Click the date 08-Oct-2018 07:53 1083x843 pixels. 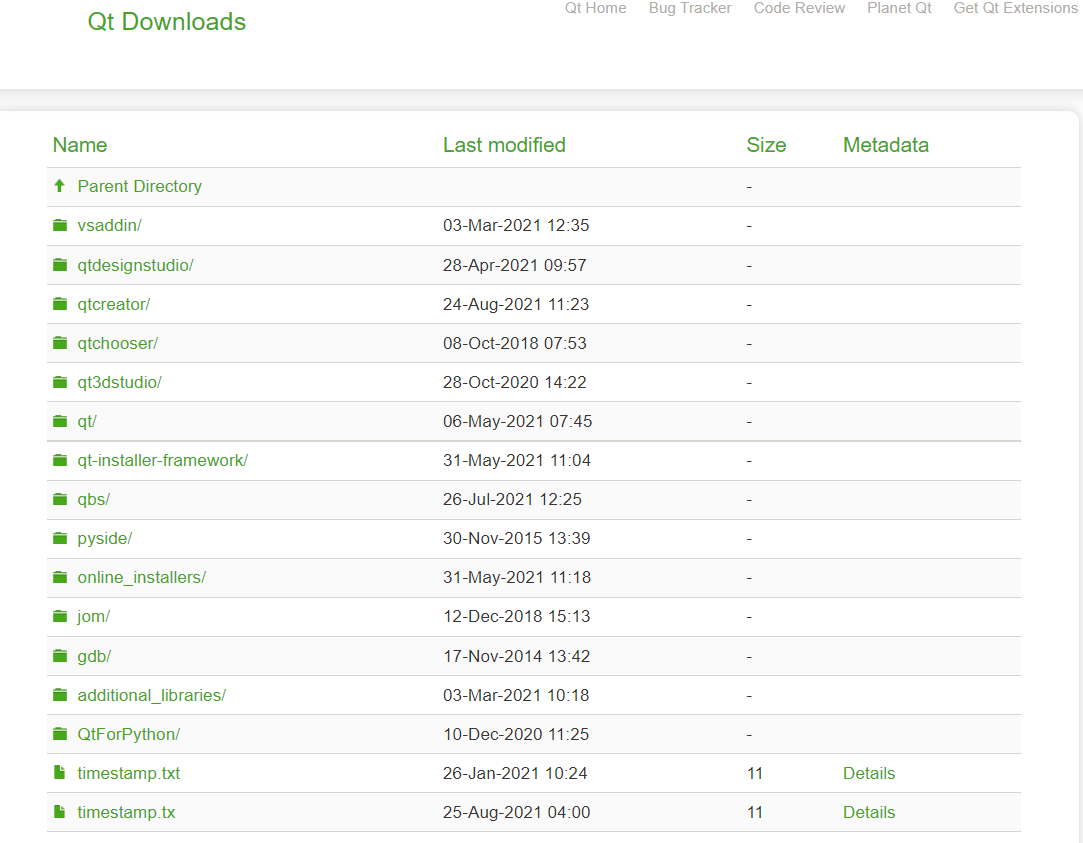coord(515,343)
